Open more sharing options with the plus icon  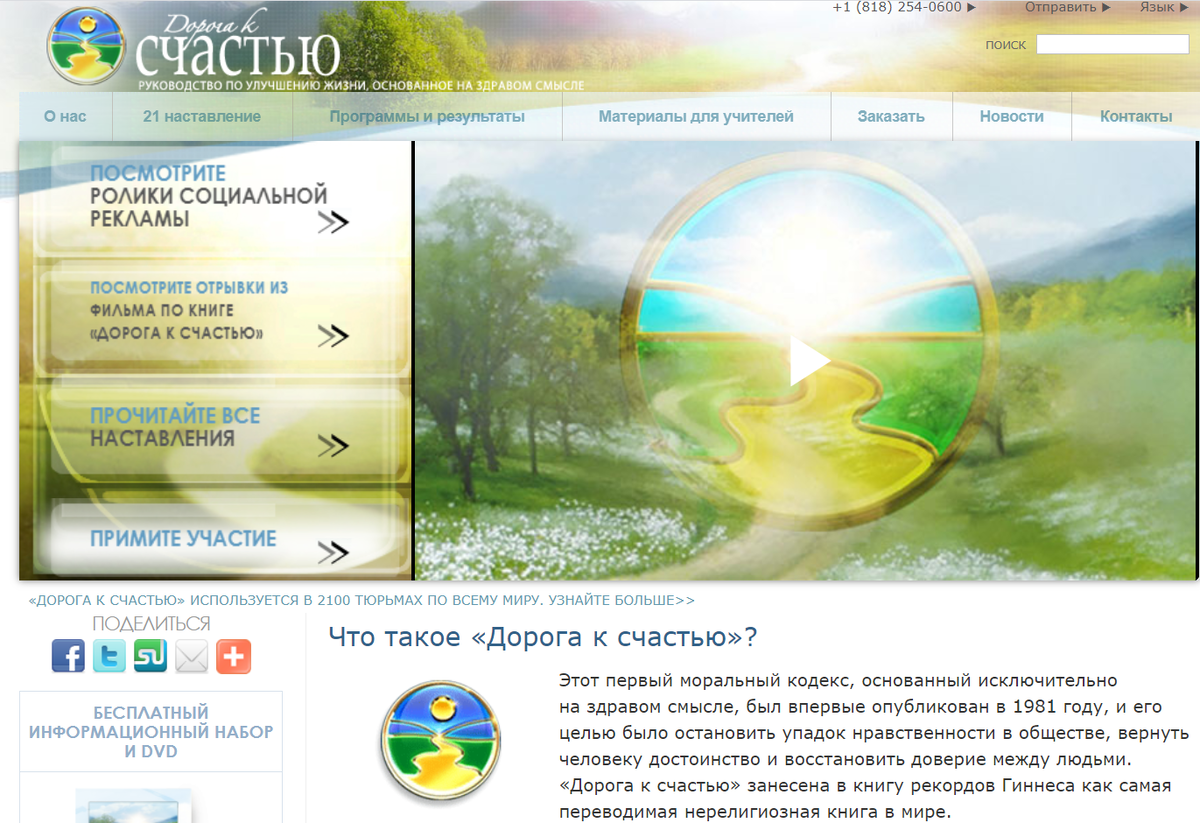(x=233, y=656)
